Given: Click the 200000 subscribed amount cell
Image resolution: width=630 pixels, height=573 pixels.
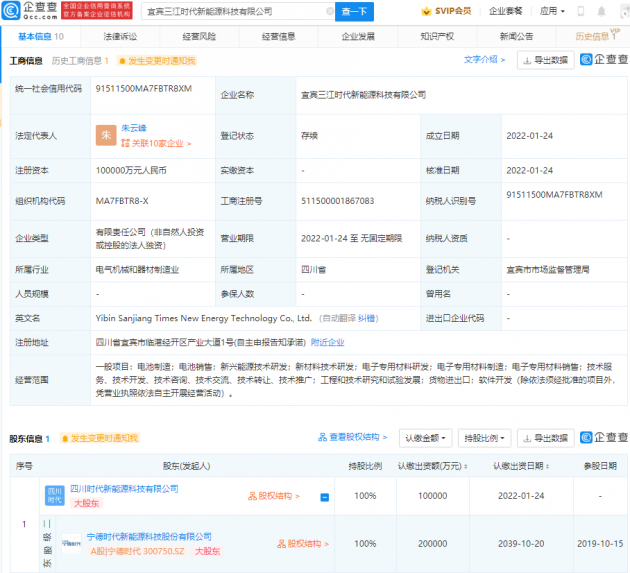Looking at the screenshot, I should coord(432,544).
